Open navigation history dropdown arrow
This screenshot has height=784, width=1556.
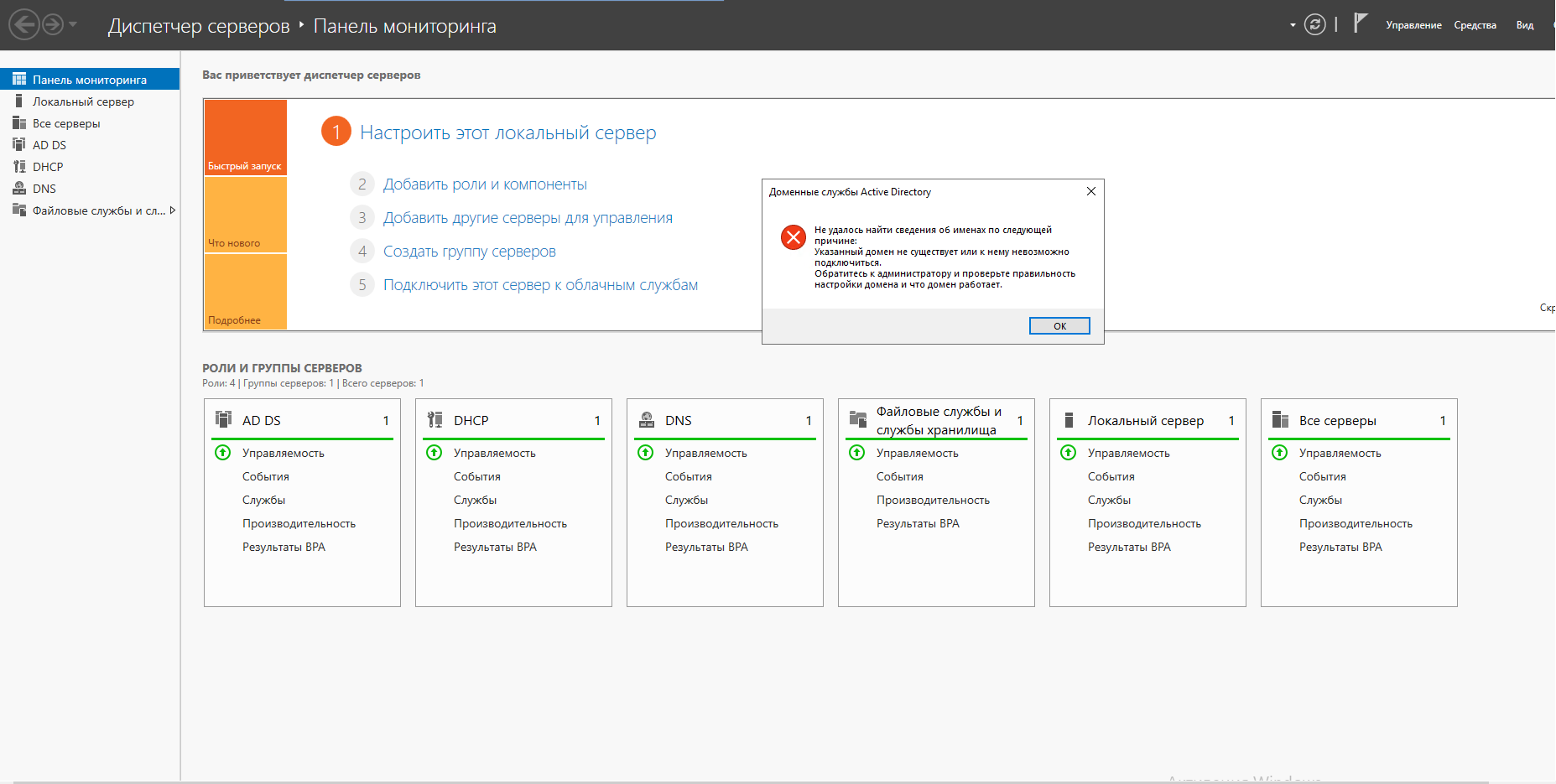pos(73,24)
